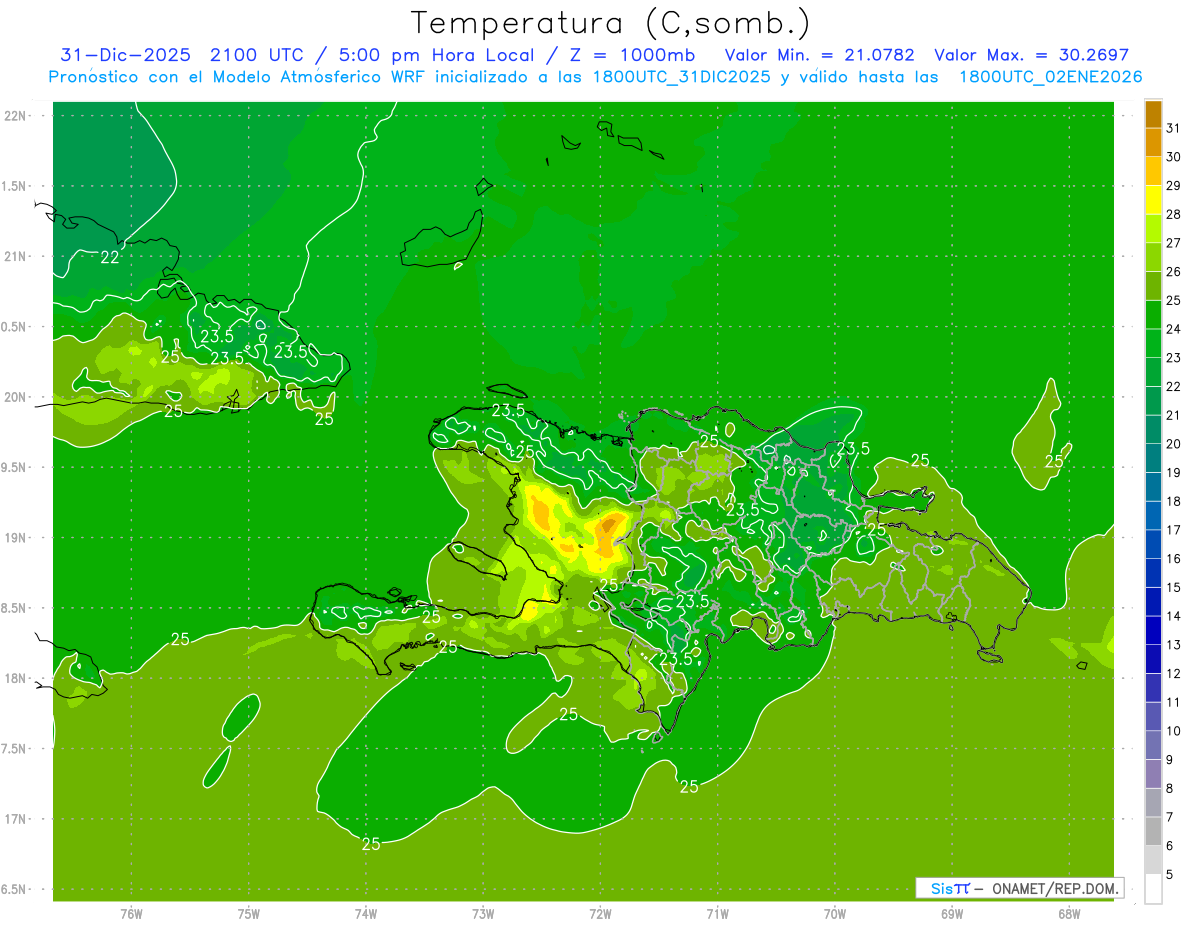Click the '70W' longitude axis label
Viewport: 1200px width, 927px height.
tap(835, 914)
